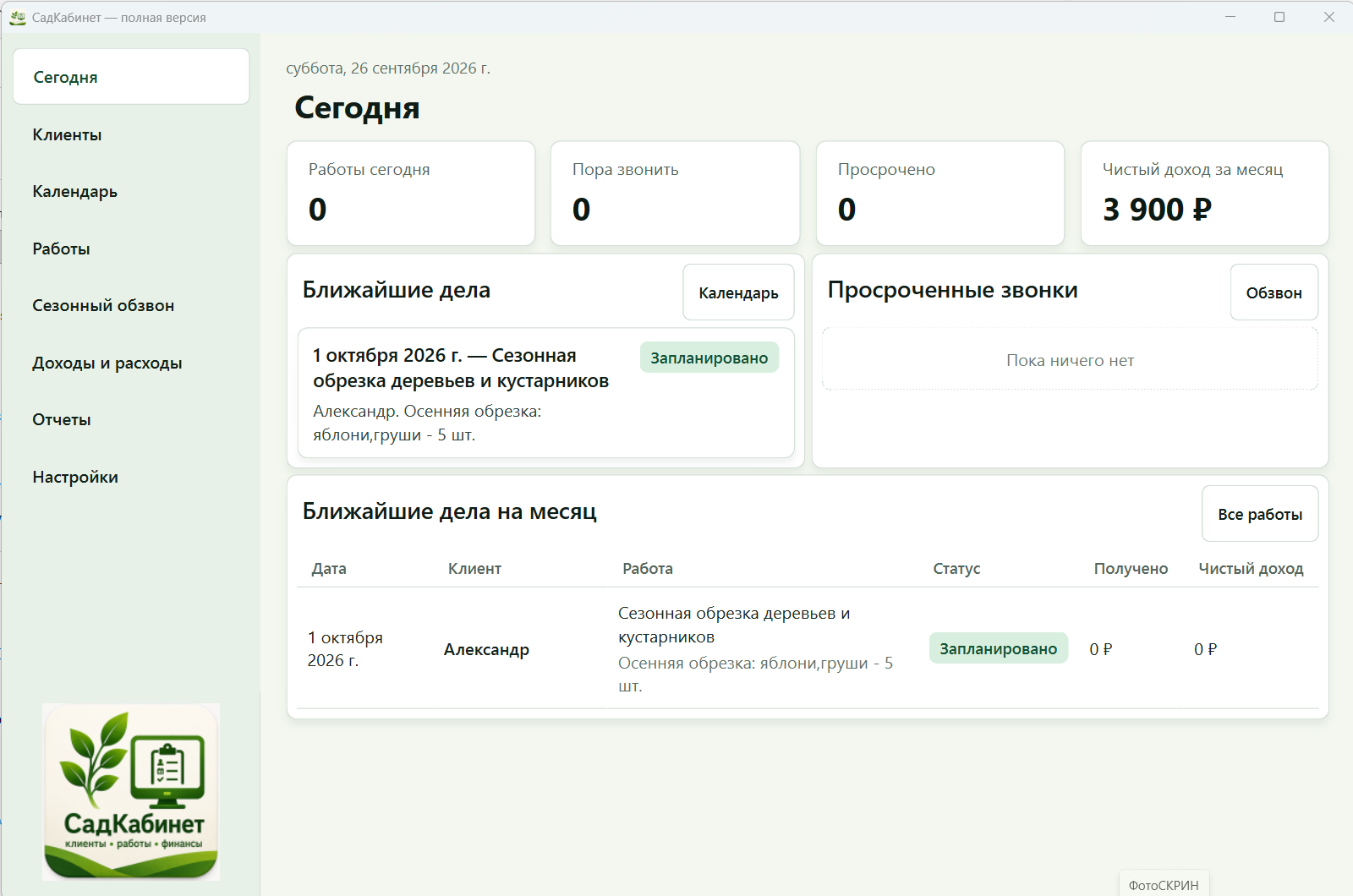Close the СадКабинет window
The width and height of the screenshot is (1353, 896).
[1328, 17]
